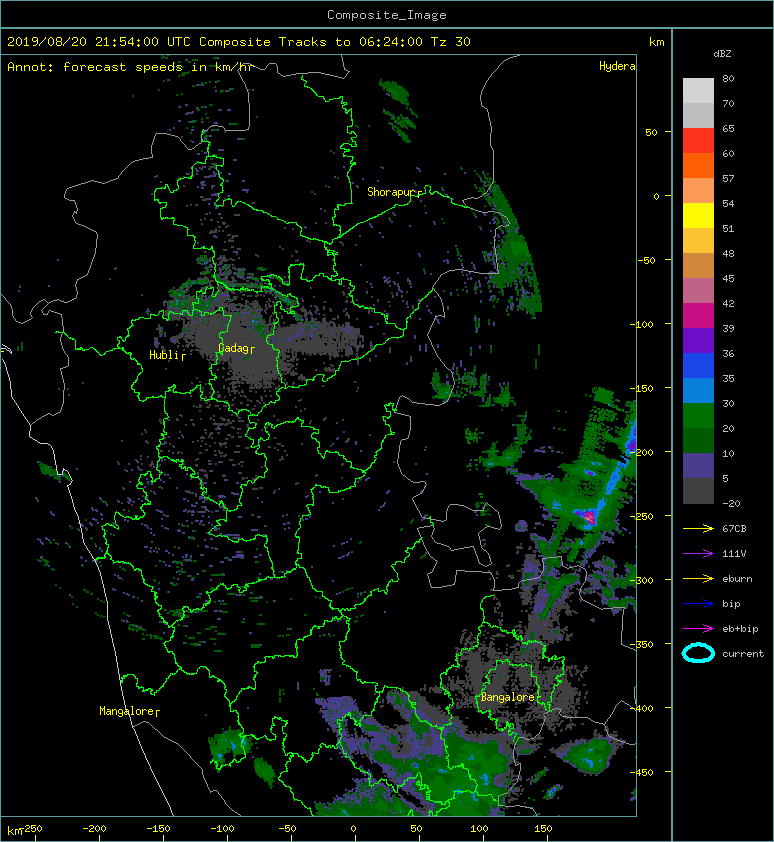Screen dimensions: 774x842
Task: Click the Composite_Image title text
Action: (387, 15)
